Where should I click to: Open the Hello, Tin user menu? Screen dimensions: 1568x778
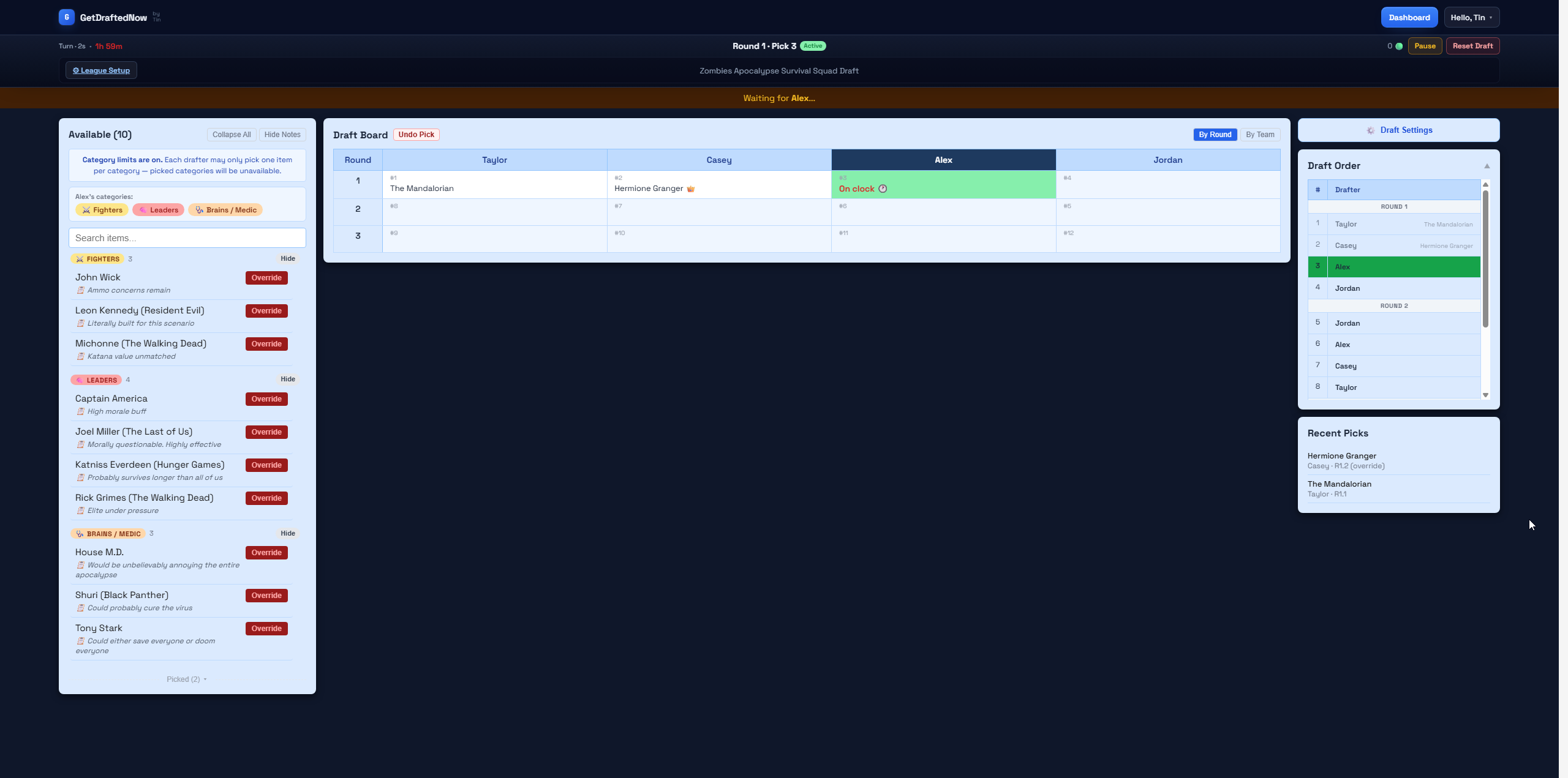click(1471, 17)
